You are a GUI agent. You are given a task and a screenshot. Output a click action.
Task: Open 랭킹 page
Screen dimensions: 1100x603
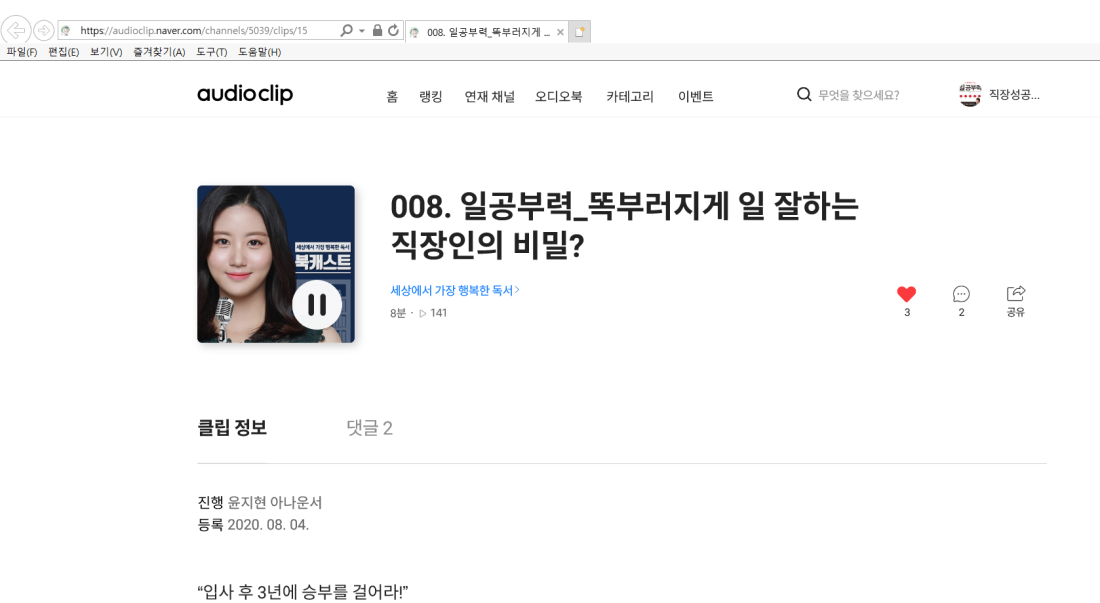(431, 96)
